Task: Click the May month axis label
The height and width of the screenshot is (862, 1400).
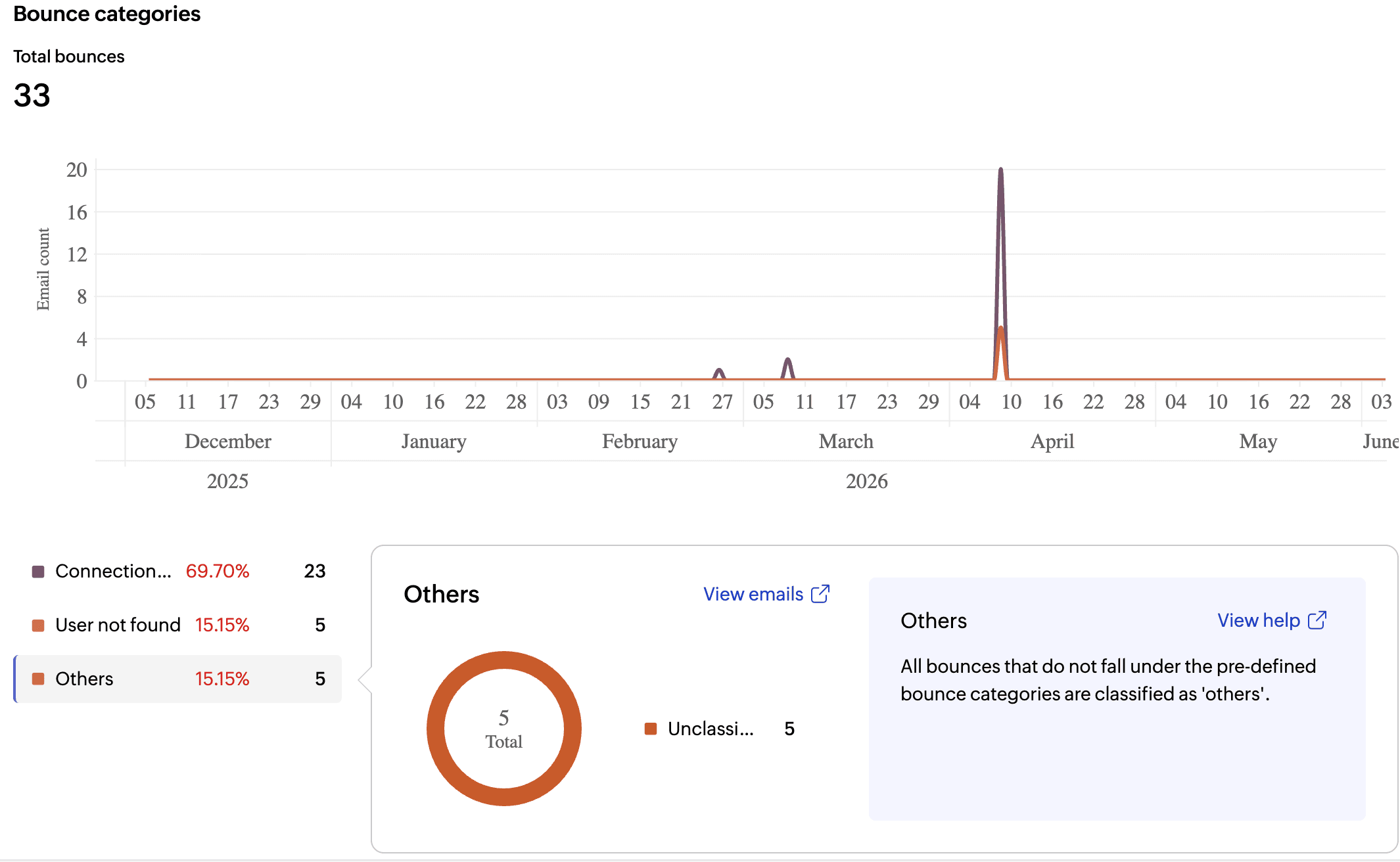Action: coord(1258,442)
